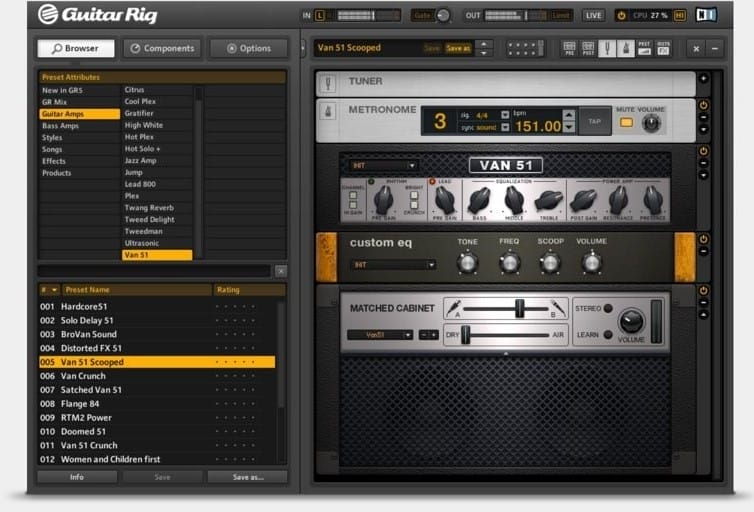This screenshot has height=512, width=754.
Task: Show the Tapedeck POST toolbar icon
Action: [588, 48]
